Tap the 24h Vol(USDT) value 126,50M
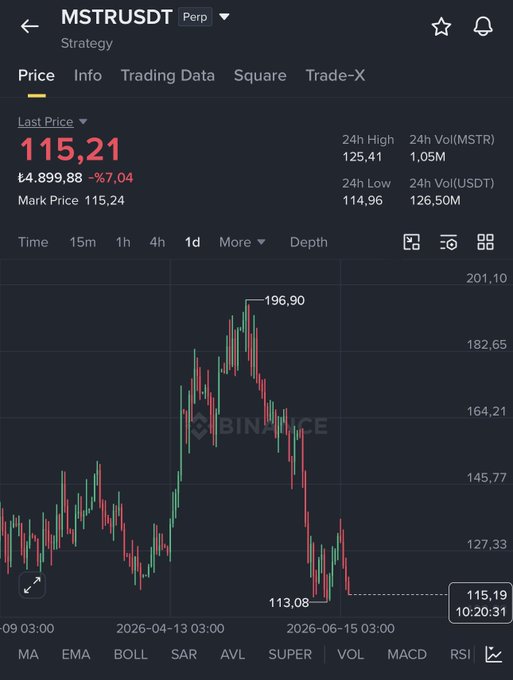Screen dimensions: 513x680 tap(435, 200)
